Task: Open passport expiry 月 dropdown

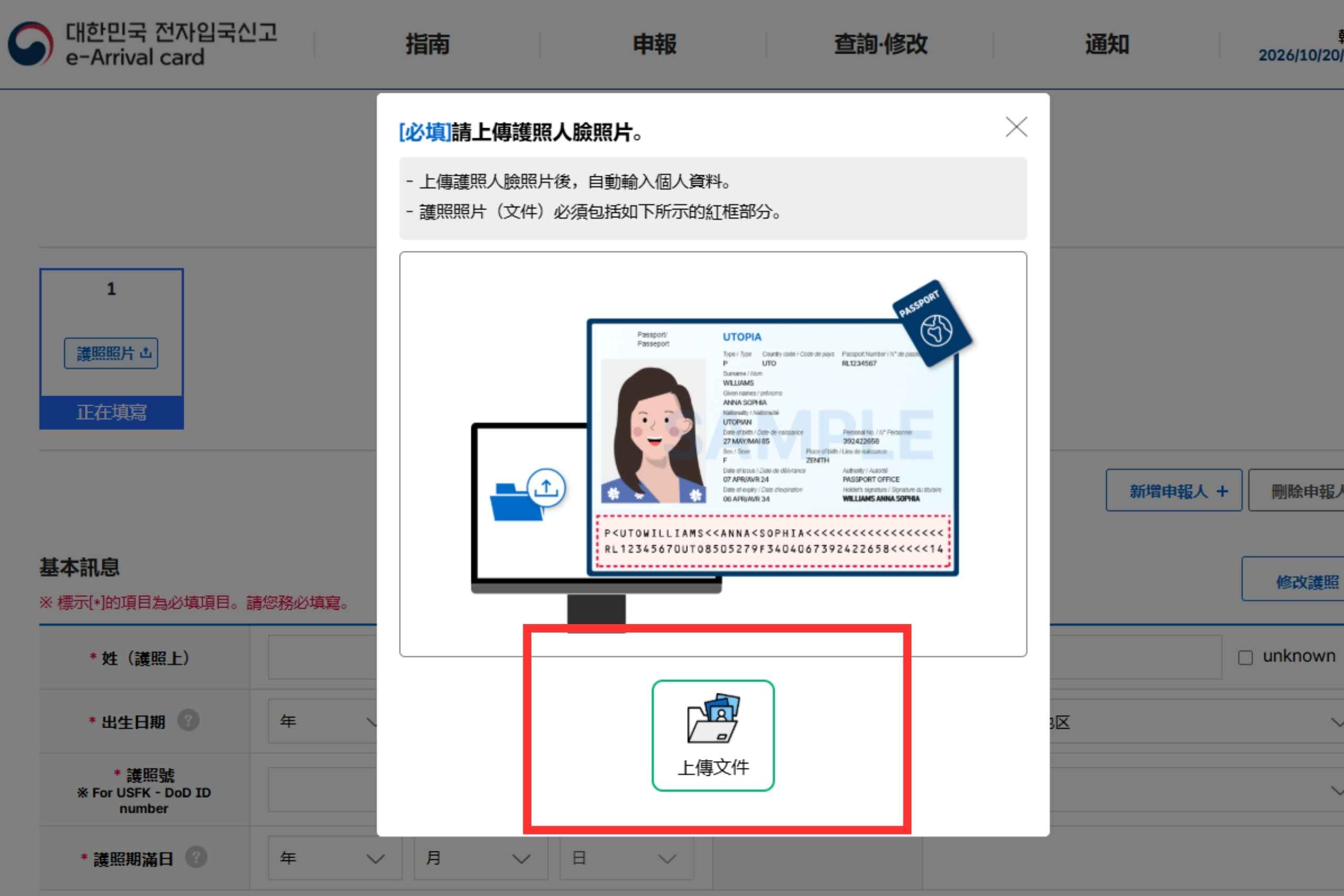Action: [480, 858]
